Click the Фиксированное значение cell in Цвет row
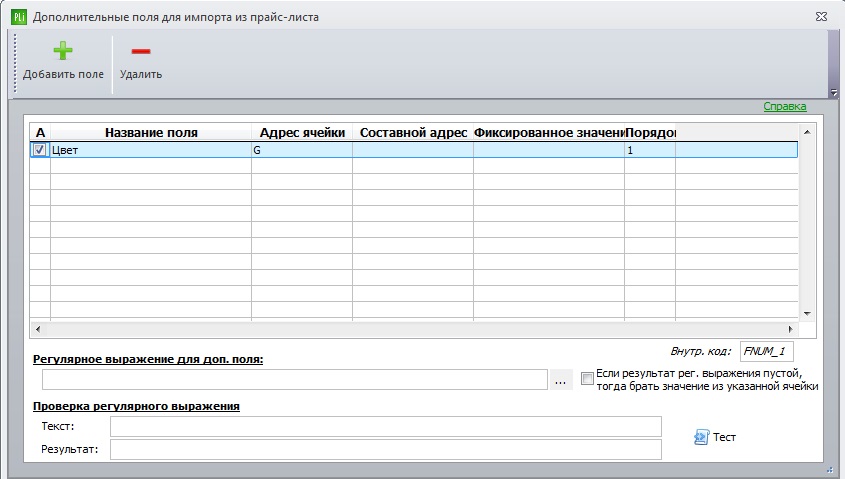Viewport: 845px width, 479px height. pyautogui.click(x=549, y=150)
